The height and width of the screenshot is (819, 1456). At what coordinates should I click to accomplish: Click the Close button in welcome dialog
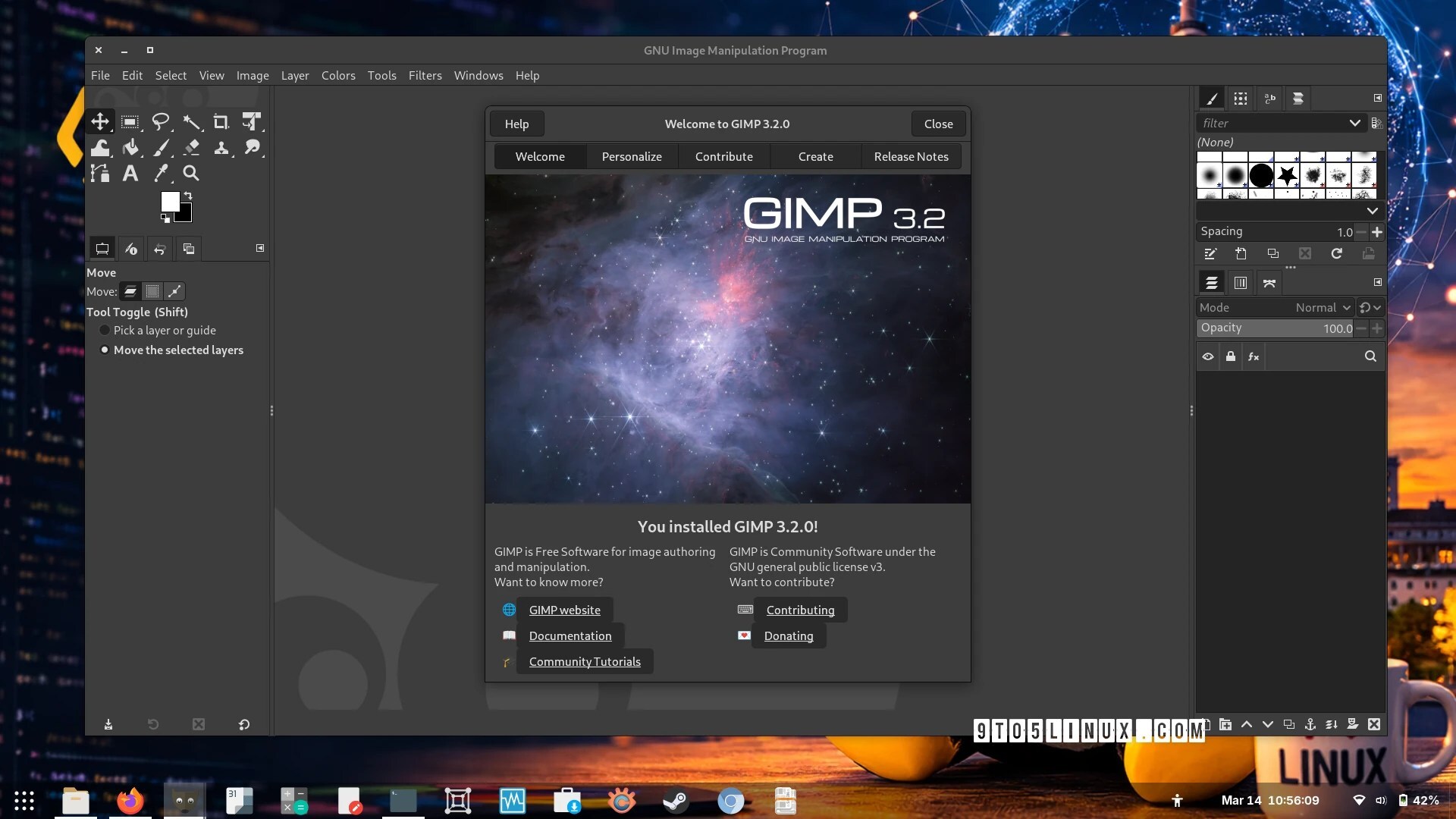click(x=938, y=124)
